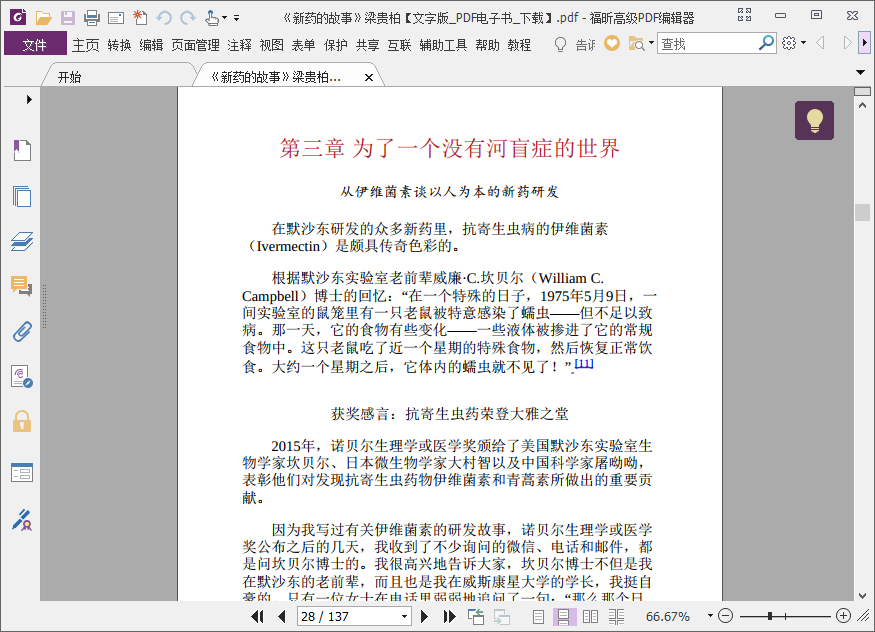Open the form fields panel icon
The height and width of the screenshot is (632, 875).
[22, 472]
